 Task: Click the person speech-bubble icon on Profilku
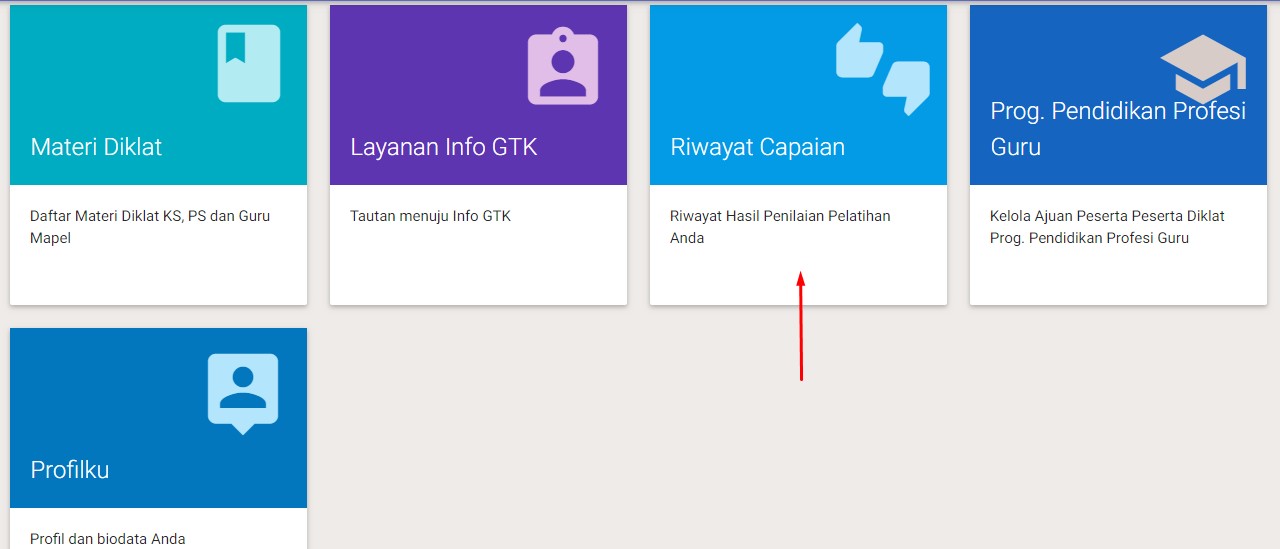[243, 394]
